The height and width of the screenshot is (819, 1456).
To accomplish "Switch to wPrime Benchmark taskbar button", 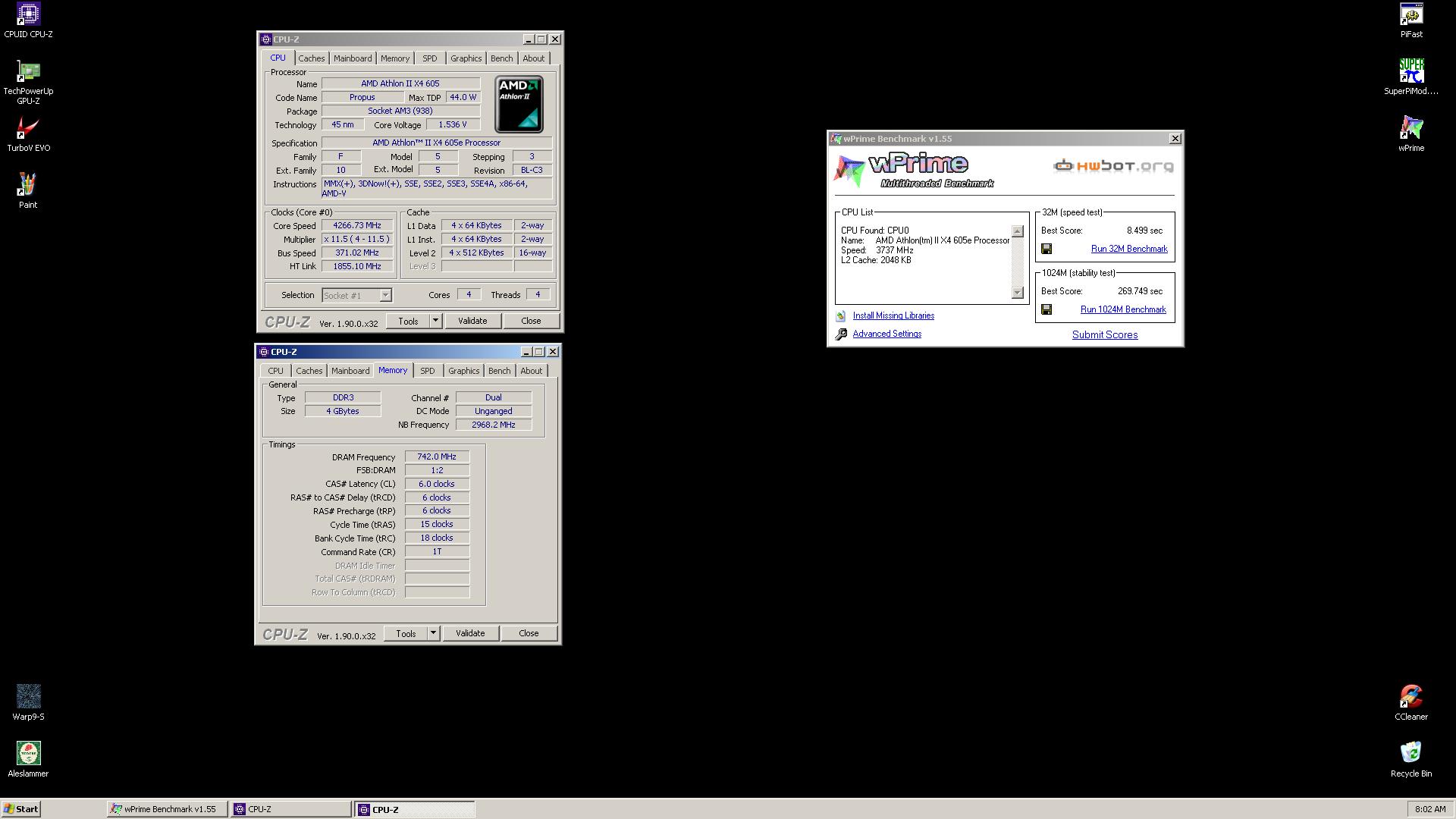I will 167,809.
